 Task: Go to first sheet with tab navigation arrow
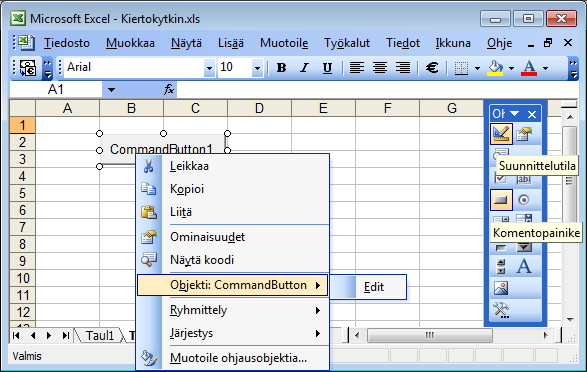pyautogui.click(x=16, y=335)
